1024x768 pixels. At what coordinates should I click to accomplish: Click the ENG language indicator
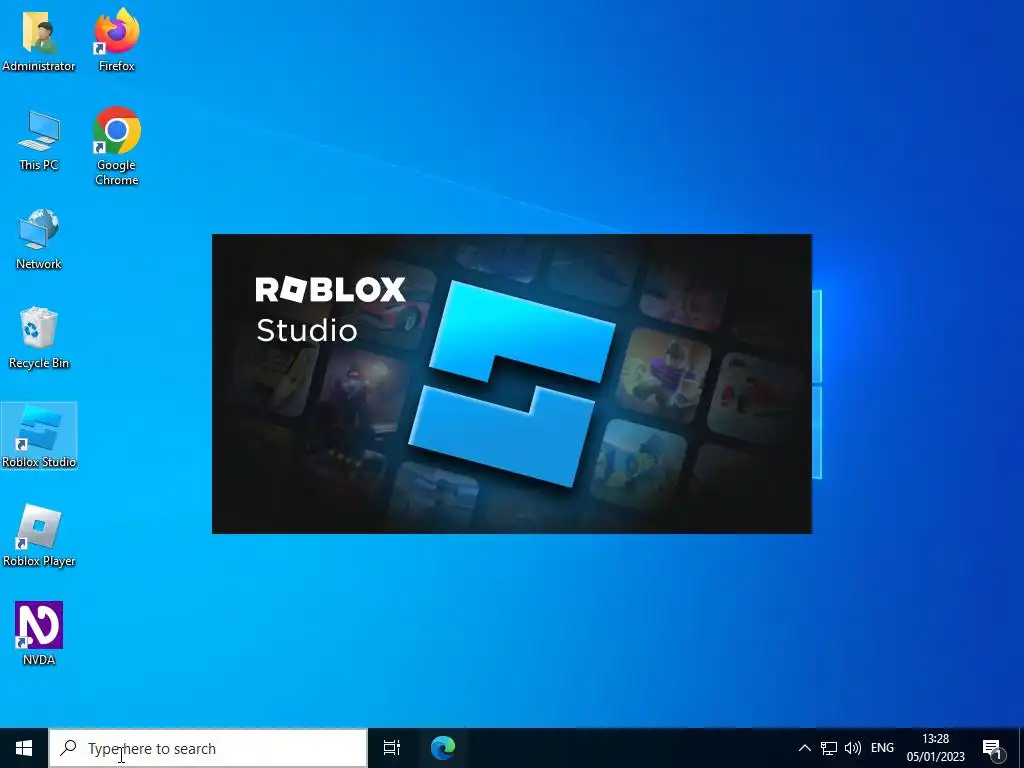pos(882,748)
